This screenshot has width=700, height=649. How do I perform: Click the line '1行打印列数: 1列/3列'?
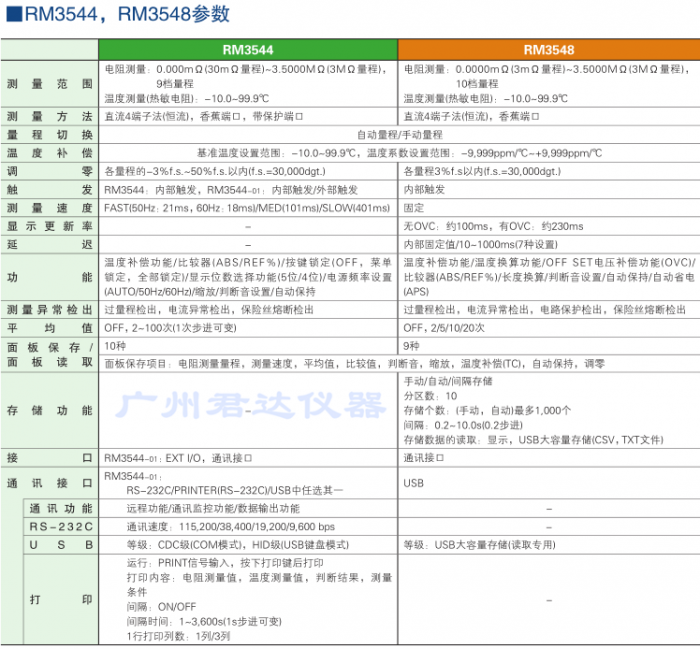pyautogui.click(x=179, y=637)
